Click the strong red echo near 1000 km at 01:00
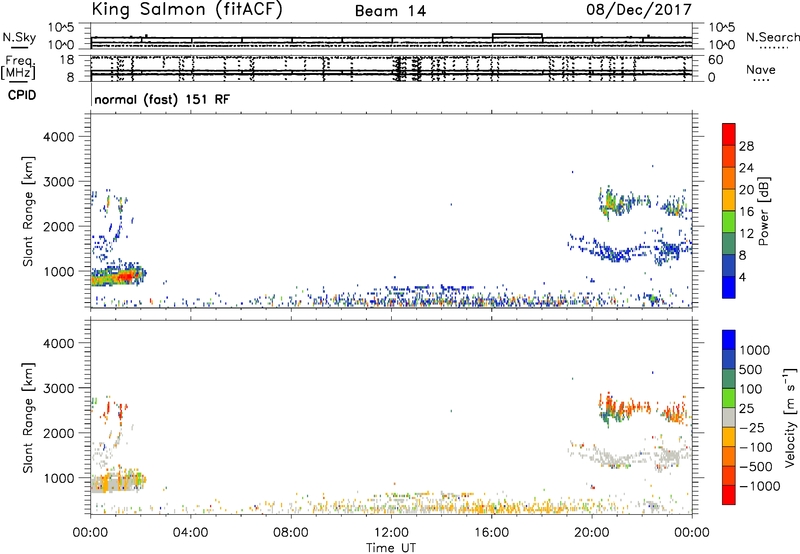Image resolution: width=800 pixels, height=554 pixels. coord(125,276)
